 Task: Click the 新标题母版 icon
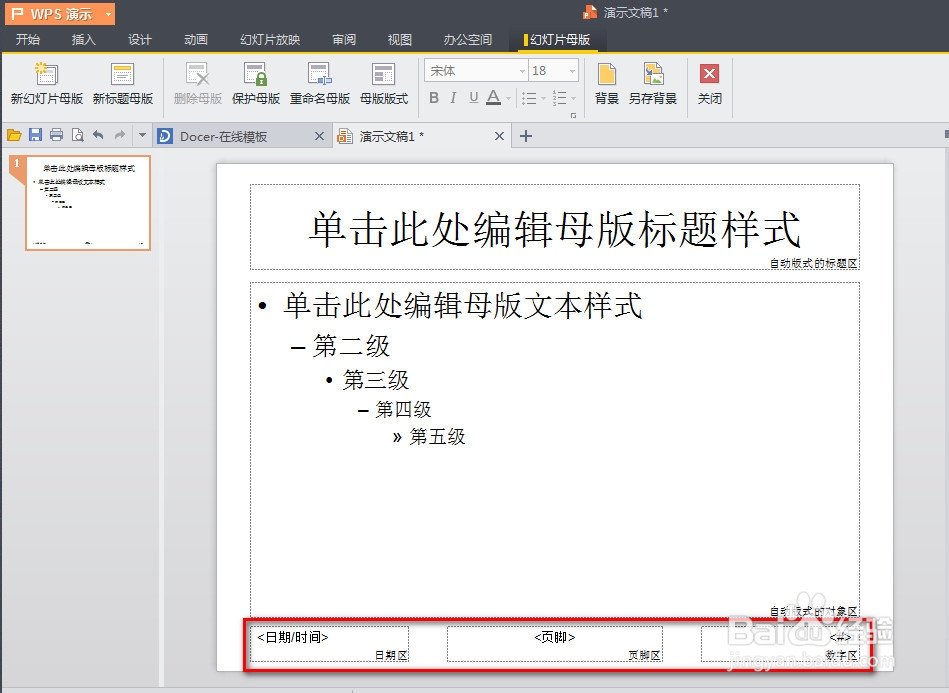tap(122, 82)
